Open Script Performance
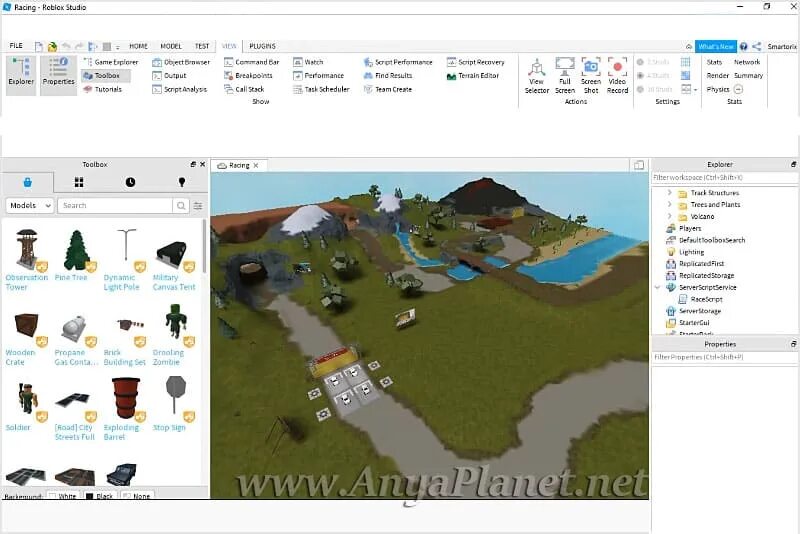The image size is (800, 534). [x=397, y=62]
